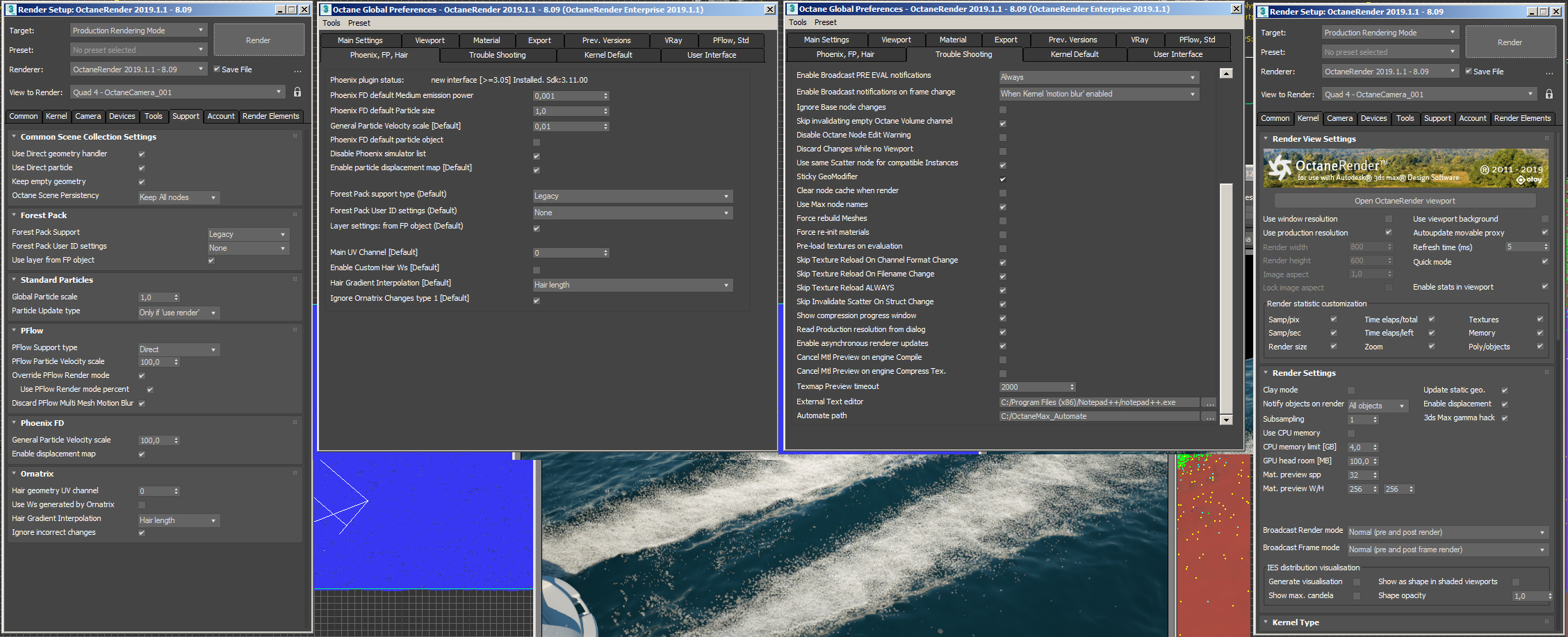Toggle Skip Texture Reload ALWAYS checkbox
This screenshot has height=637, width=1568.
[x=1003, y=290]
